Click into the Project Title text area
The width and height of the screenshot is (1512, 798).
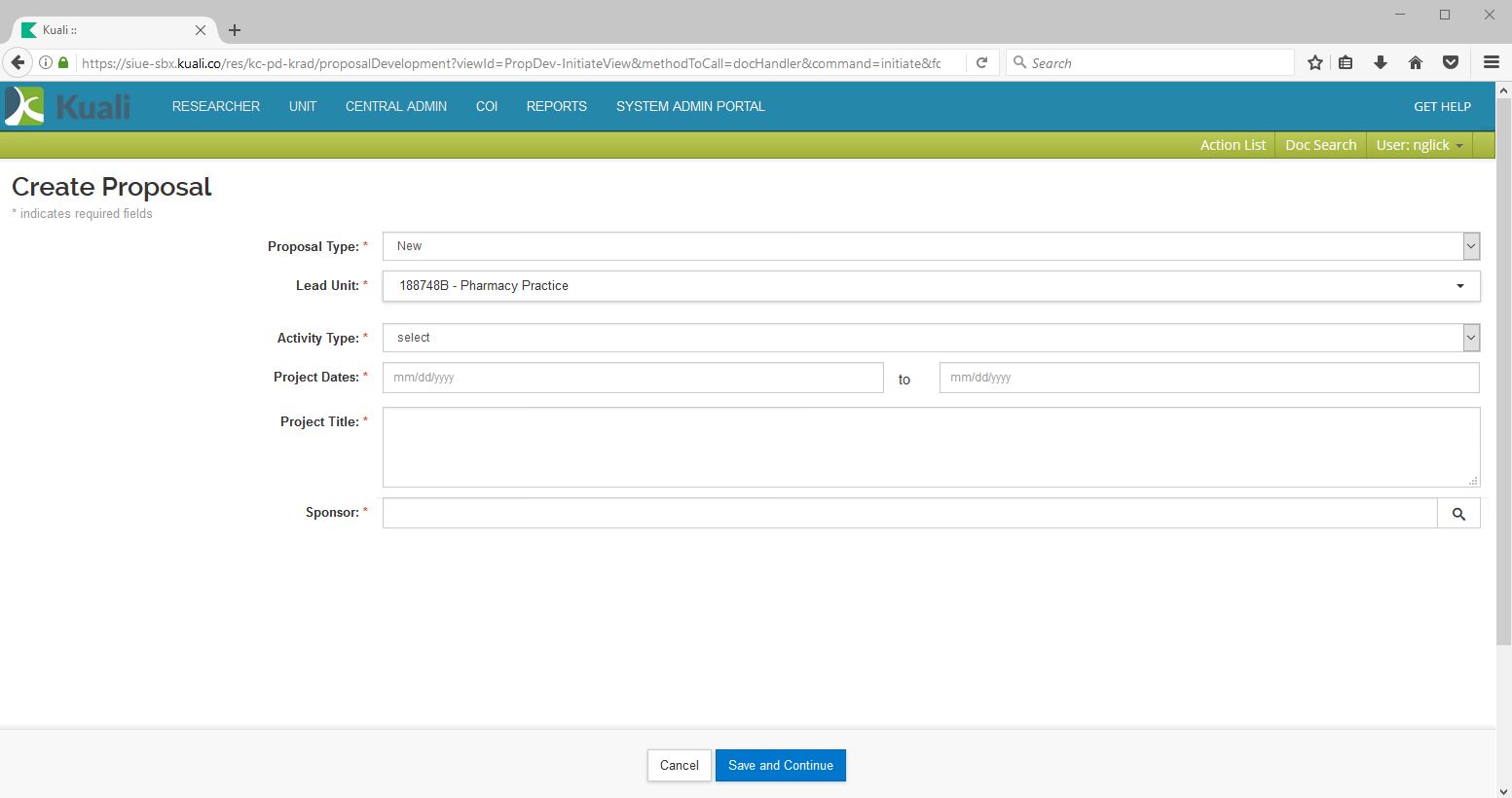click(x=930, y=447)
